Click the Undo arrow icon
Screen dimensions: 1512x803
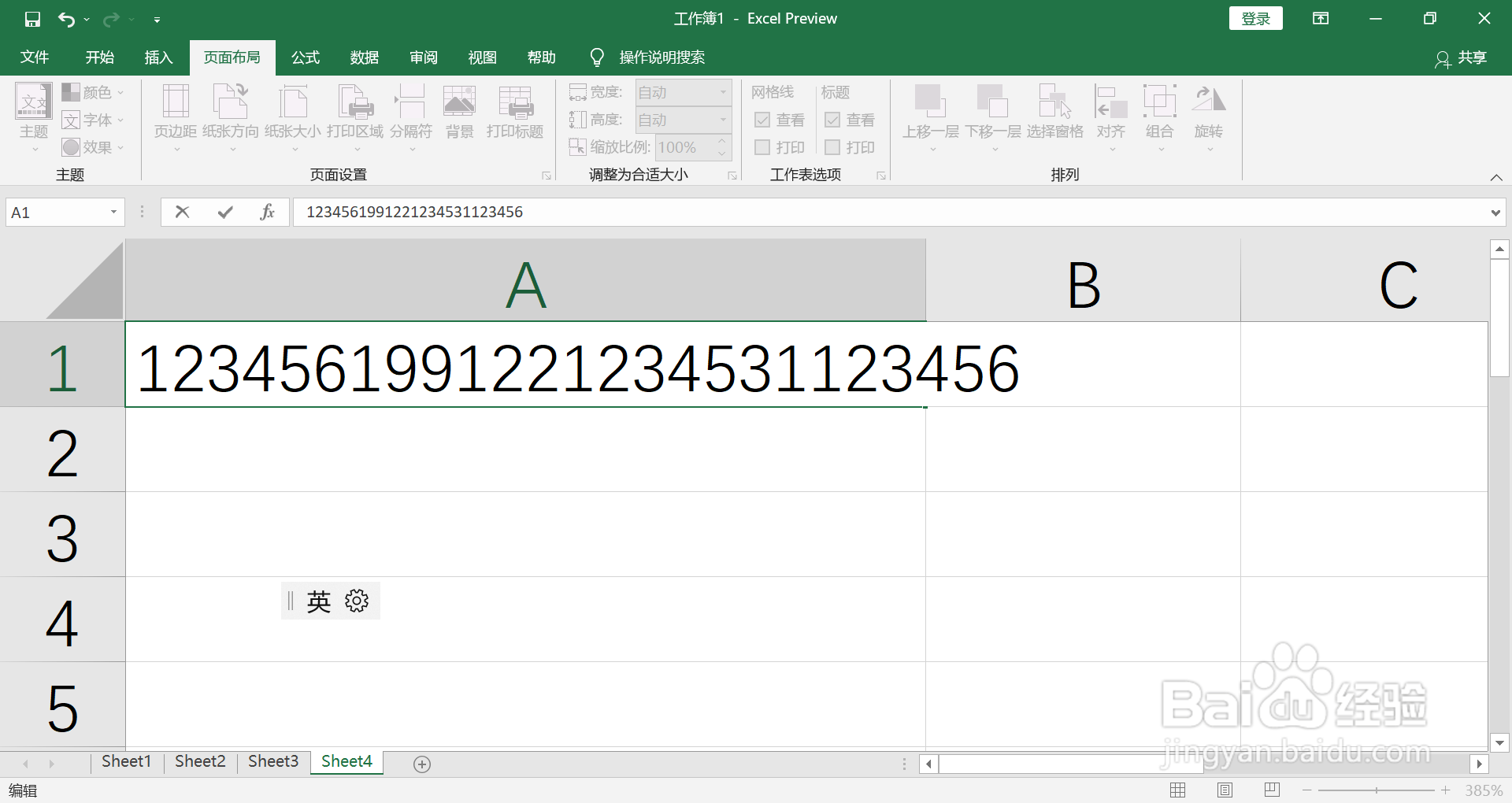coord(67,19)
